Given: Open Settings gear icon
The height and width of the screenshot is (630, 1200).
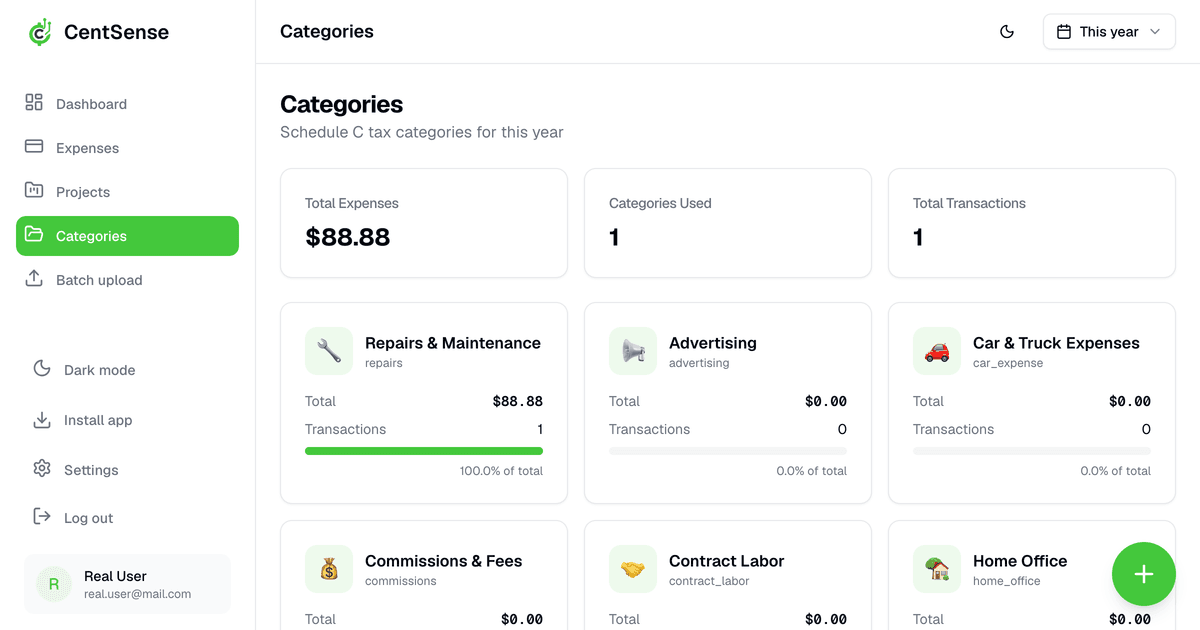Looking at the screenshot, I should click(42, 469).
